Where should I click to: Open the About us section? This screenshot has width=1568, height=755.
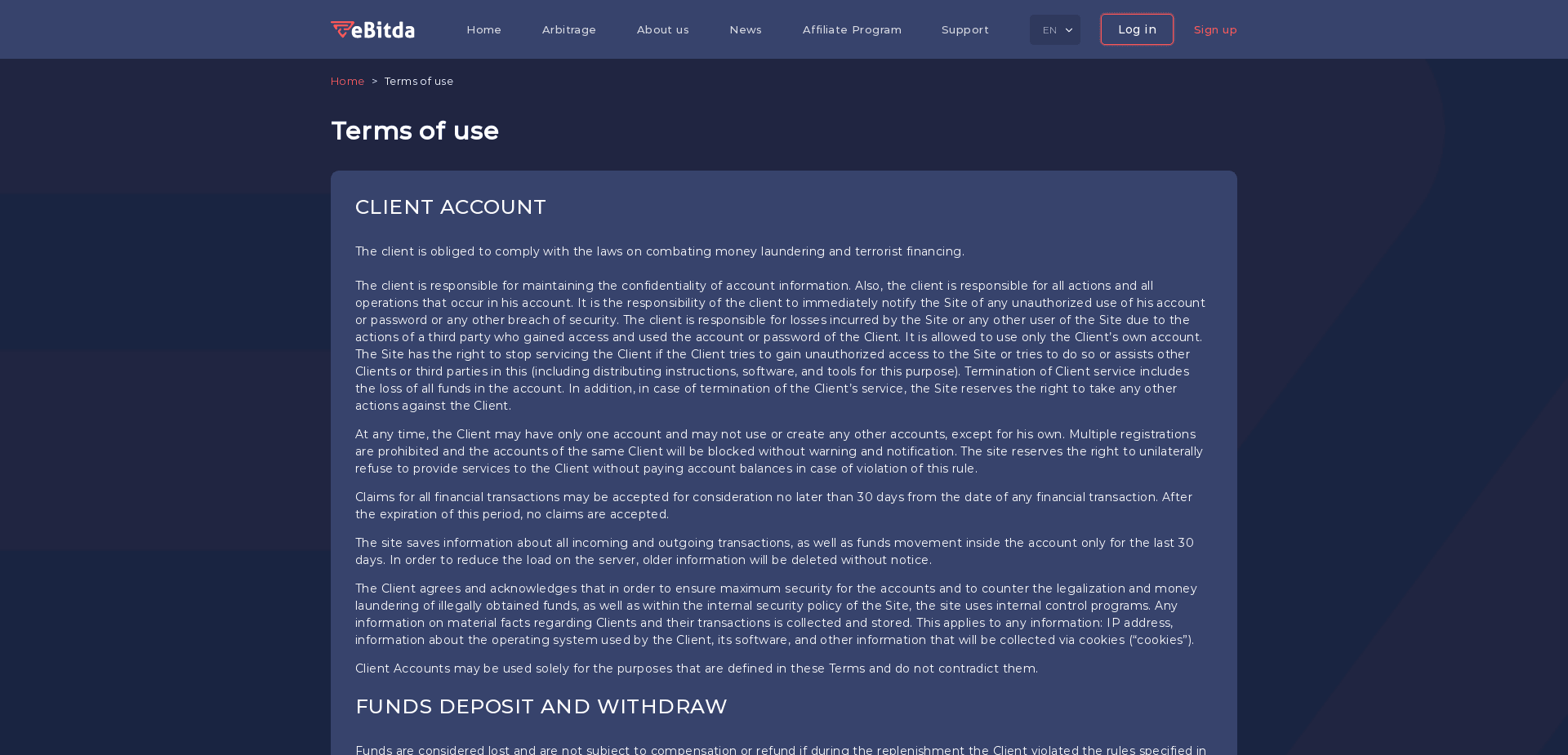click(662, 29)
